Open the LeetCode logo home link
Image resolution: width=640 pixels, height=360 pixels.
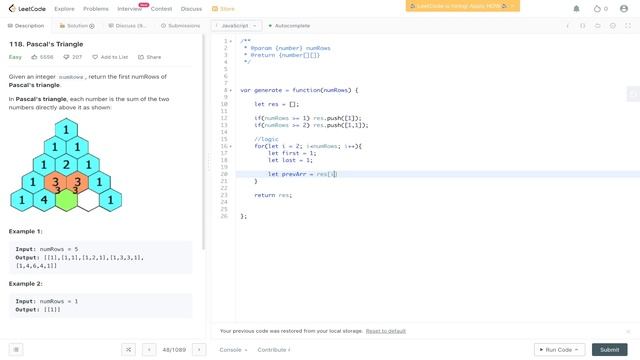[x=27, y=9]
